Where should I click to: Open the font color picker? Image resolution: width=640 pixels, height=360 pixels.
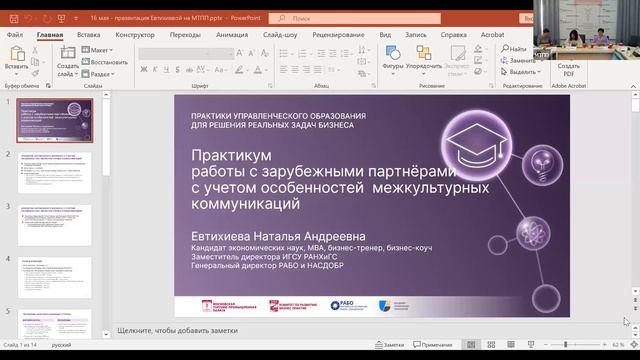[x=260, y=70]
